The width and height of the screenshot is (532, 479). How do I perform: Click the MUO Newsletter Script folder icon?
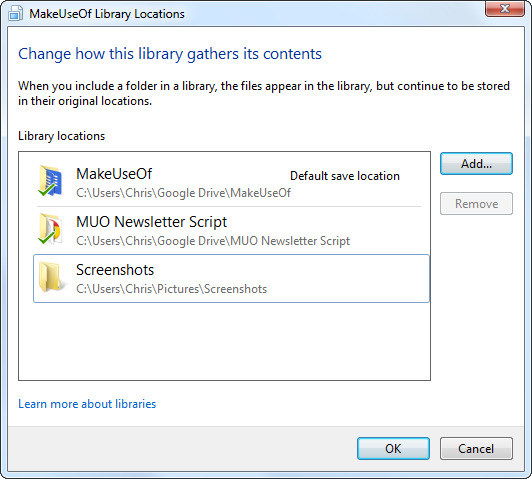click(50, 229)
